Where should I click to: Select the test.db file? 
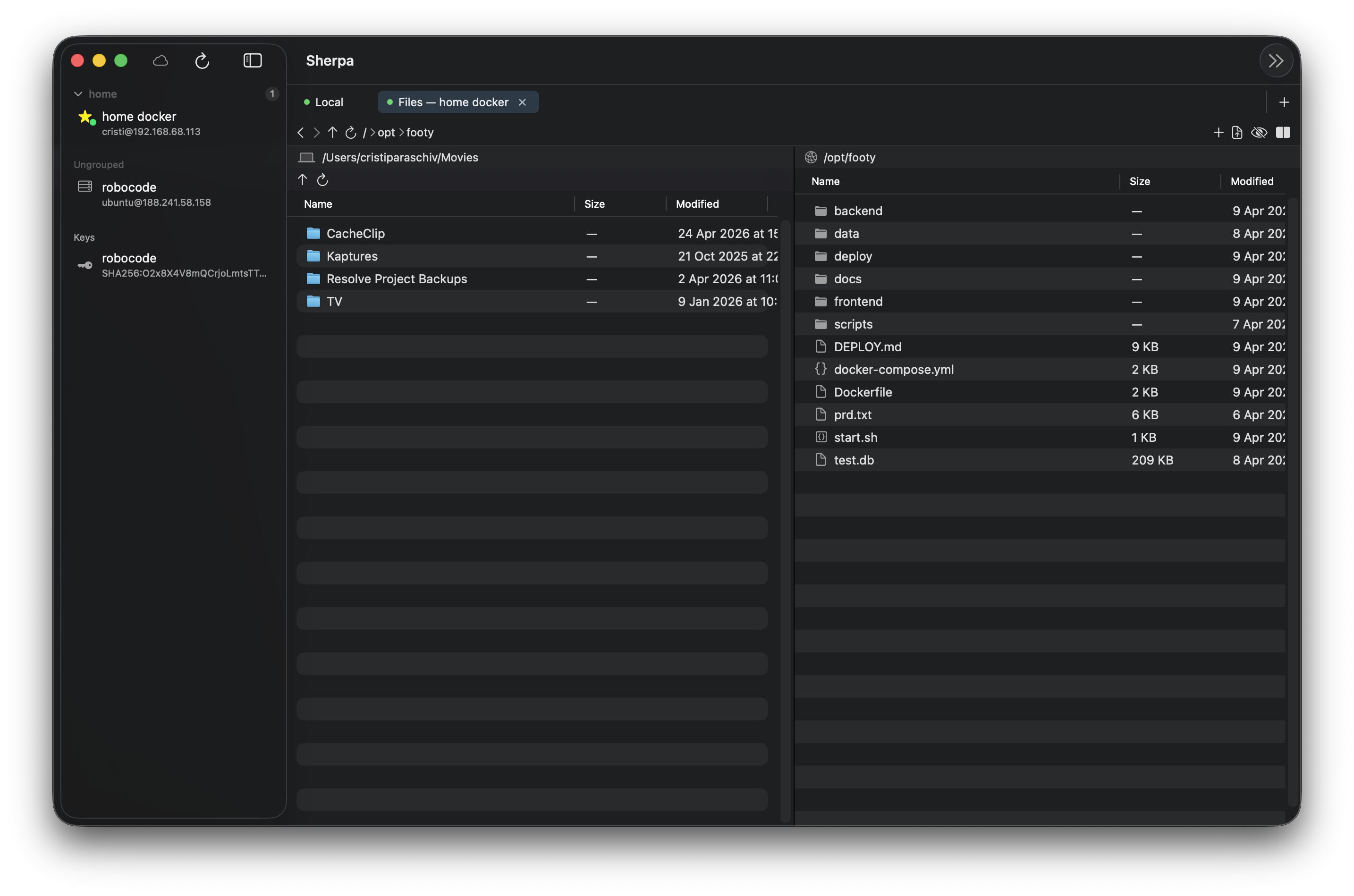point(1040,460)
